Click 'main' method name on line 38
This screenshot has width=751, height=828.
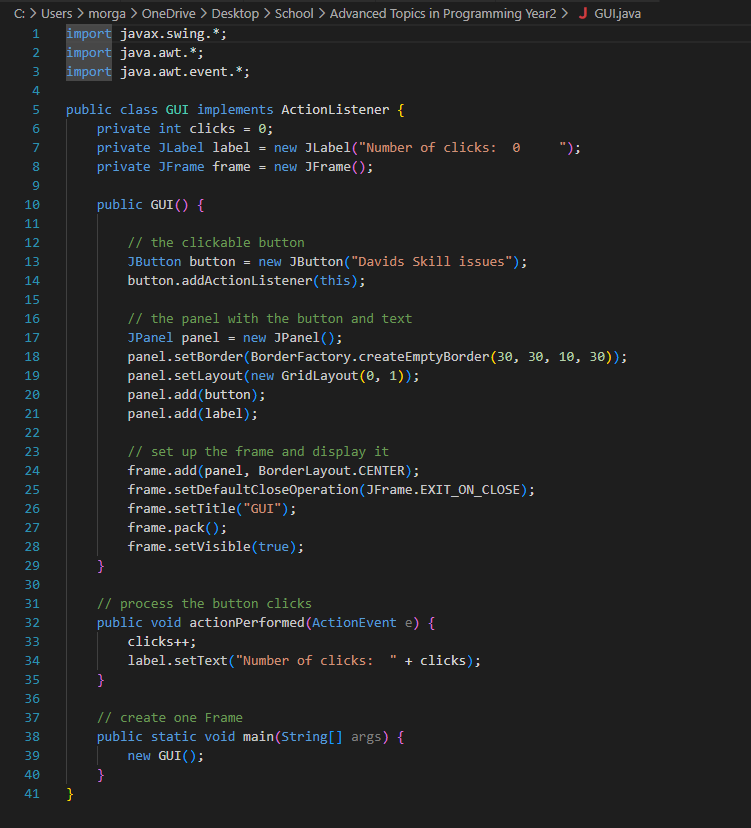(258, 737)
